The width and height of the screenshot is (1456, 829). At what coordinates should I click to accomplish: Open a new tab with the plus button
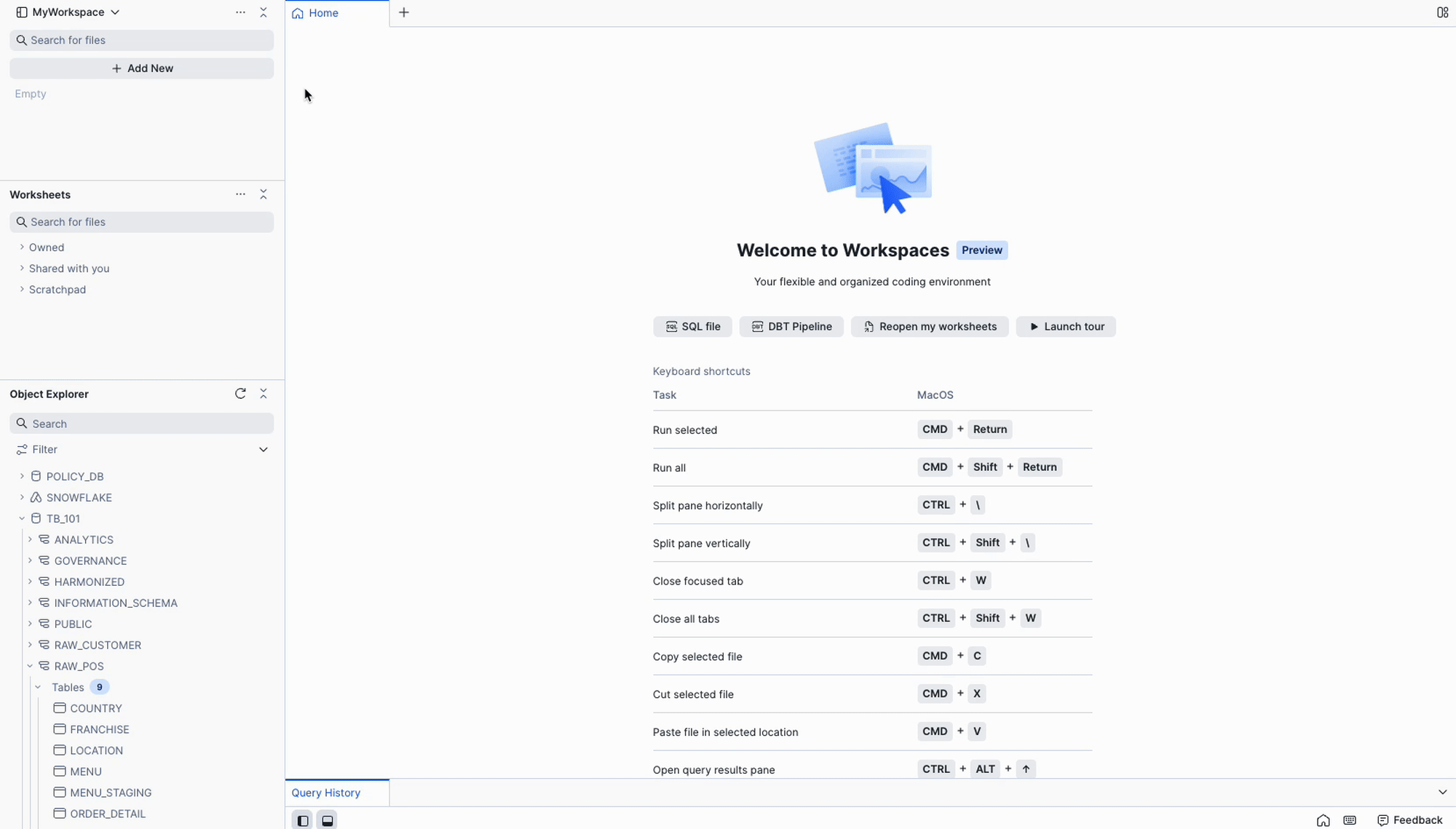pos(404,12)
